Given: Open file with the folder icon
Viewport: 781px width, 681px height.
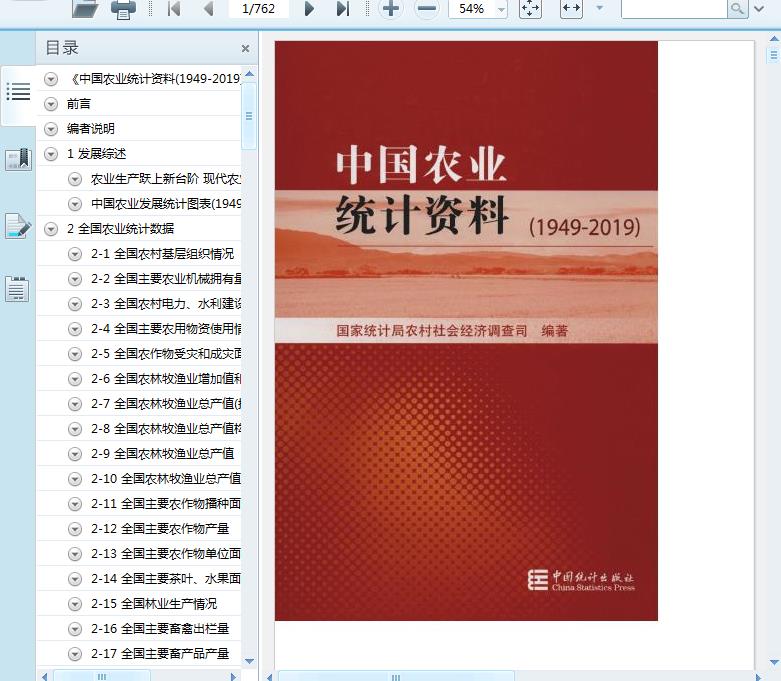Looking at the screenshot, I should coord(85,8).
